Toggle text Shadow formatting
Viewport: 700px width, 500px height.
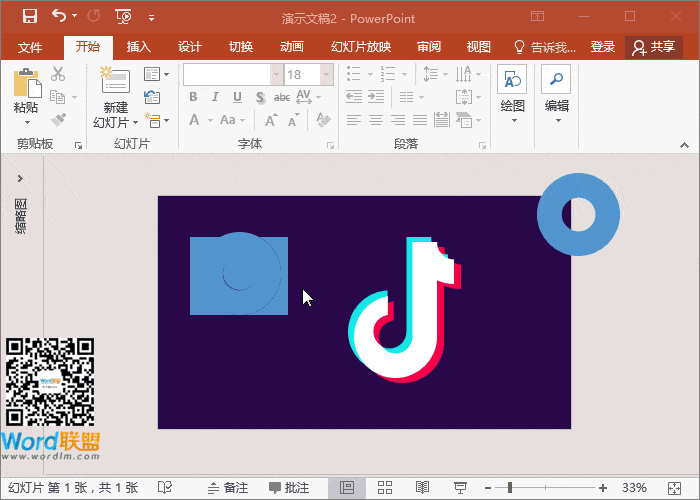tap(261, 97)
